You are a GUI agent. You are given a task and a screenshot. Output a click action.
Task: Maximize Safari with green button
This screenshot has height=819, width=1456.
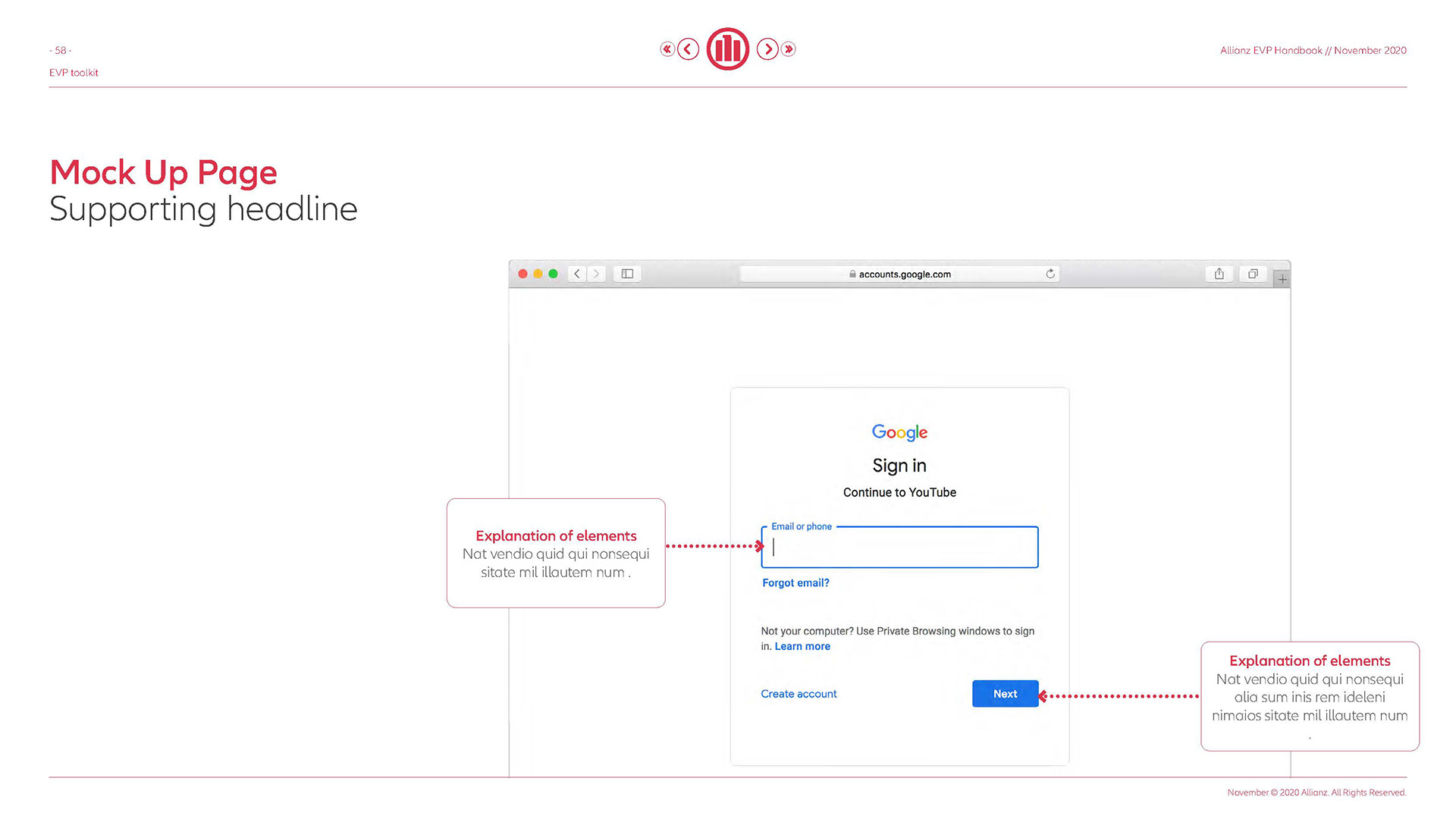pos(553,274)
